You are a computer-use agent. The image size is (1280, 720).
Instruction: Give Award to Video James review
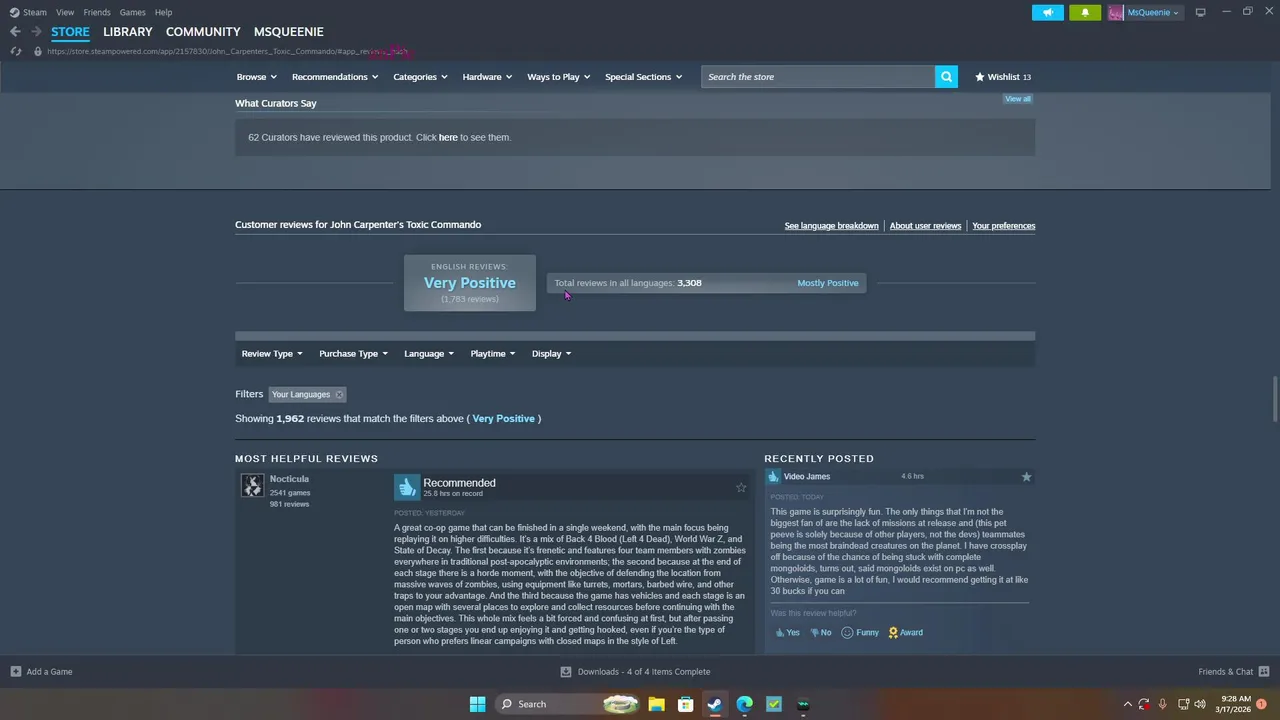[906, 632]
